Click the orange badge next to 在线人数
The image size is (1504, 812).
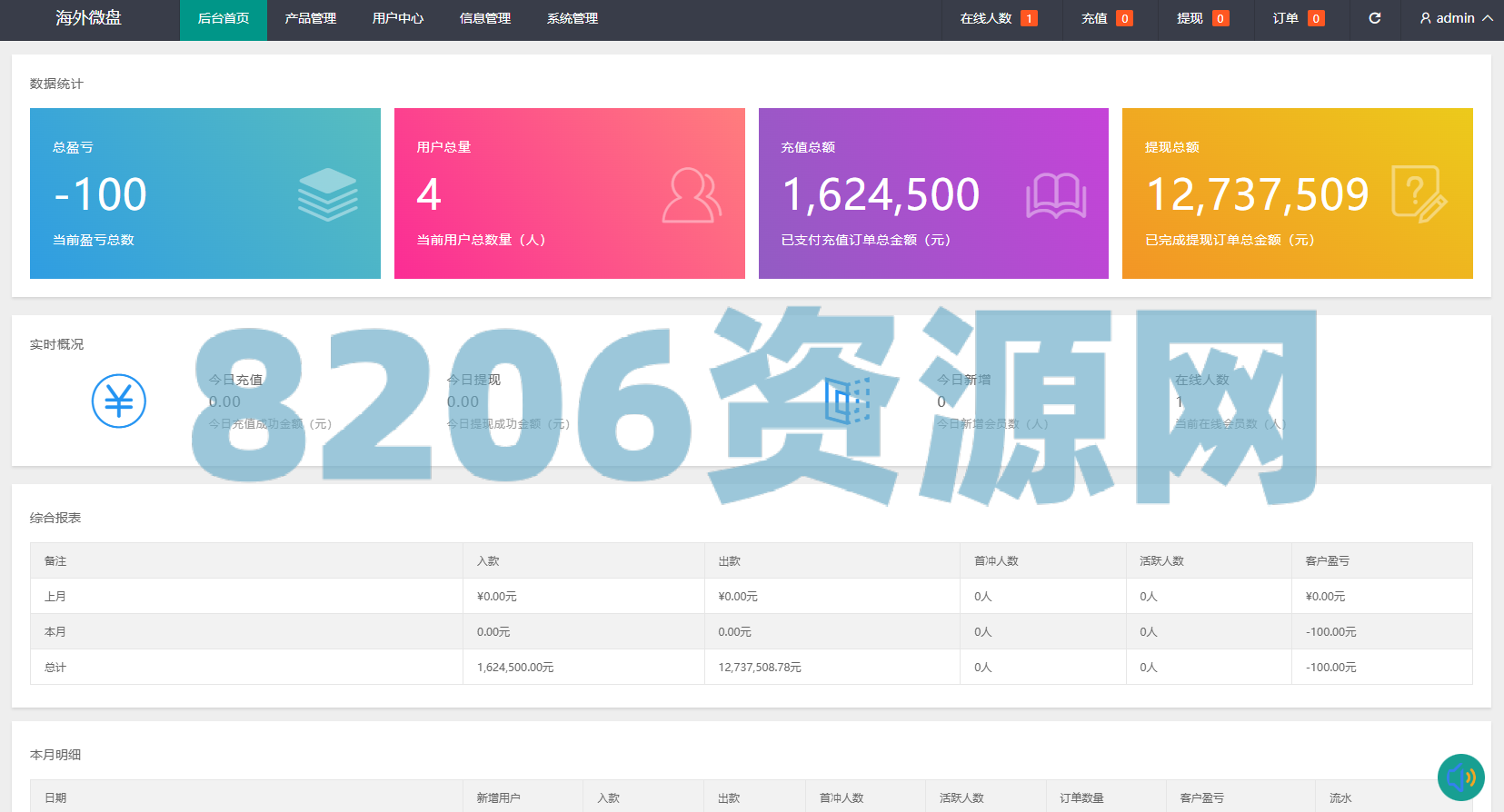tap(1029, 18)
